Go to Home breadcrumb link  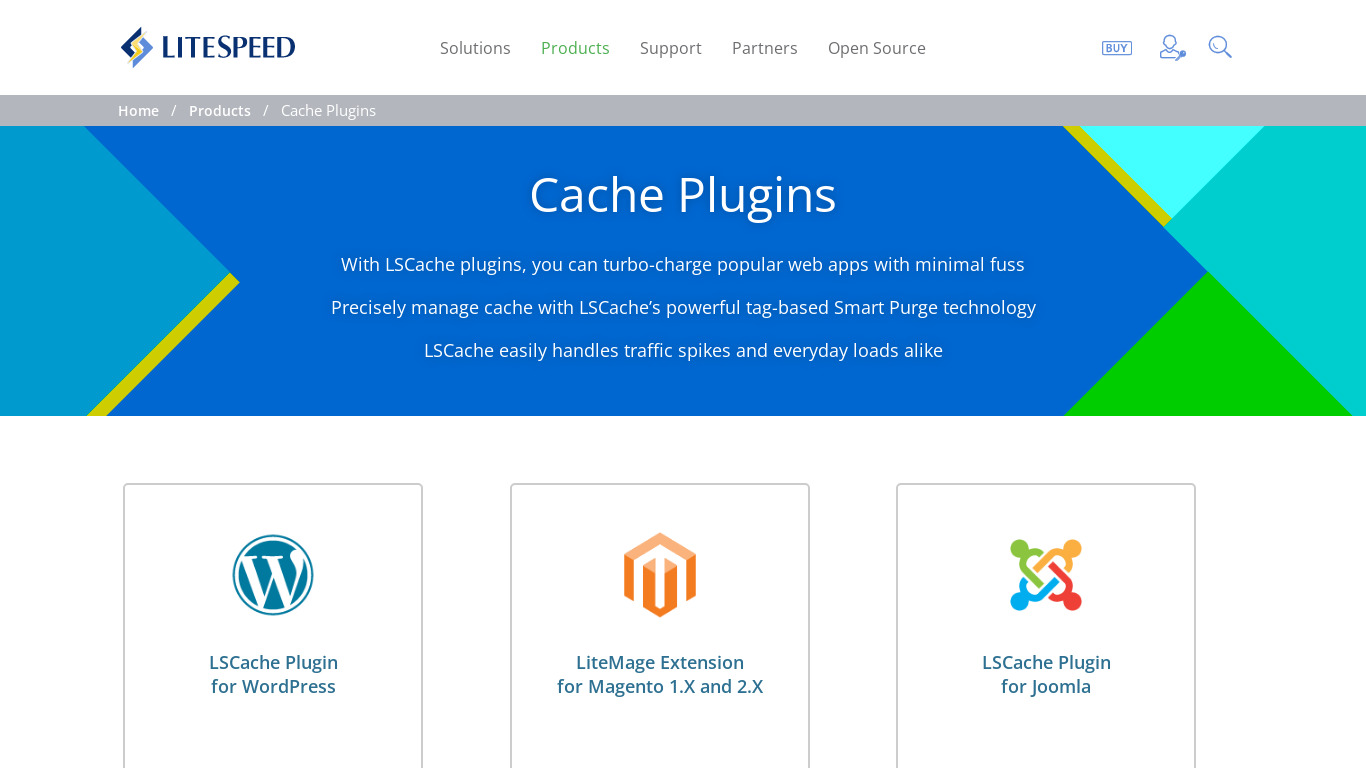point(138,111)
